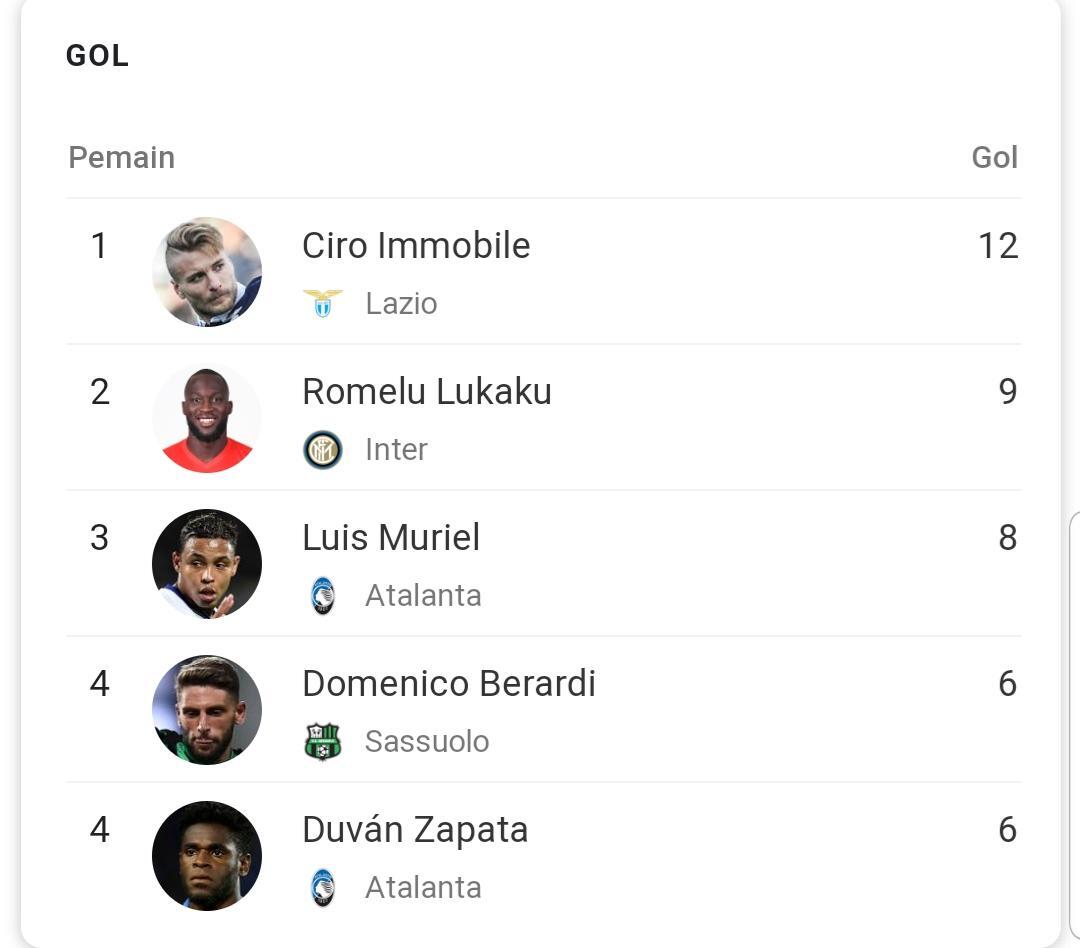The image size is (1080, 948).
Task: Open Luis Muriel's player photo
Action: pyautogui.click(x=207, y=564)
